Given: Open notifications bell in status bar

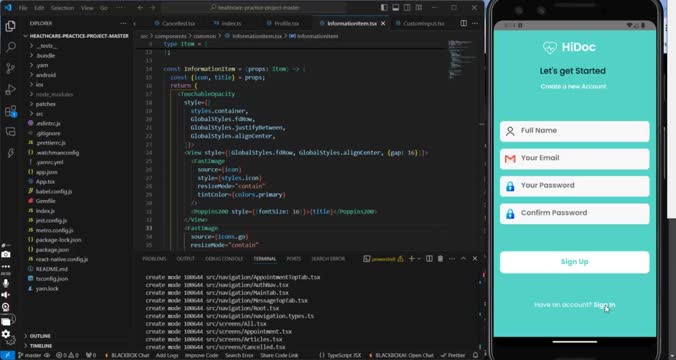Looking at the screenshot, I should pyautogui.click(x=475, y=356).
